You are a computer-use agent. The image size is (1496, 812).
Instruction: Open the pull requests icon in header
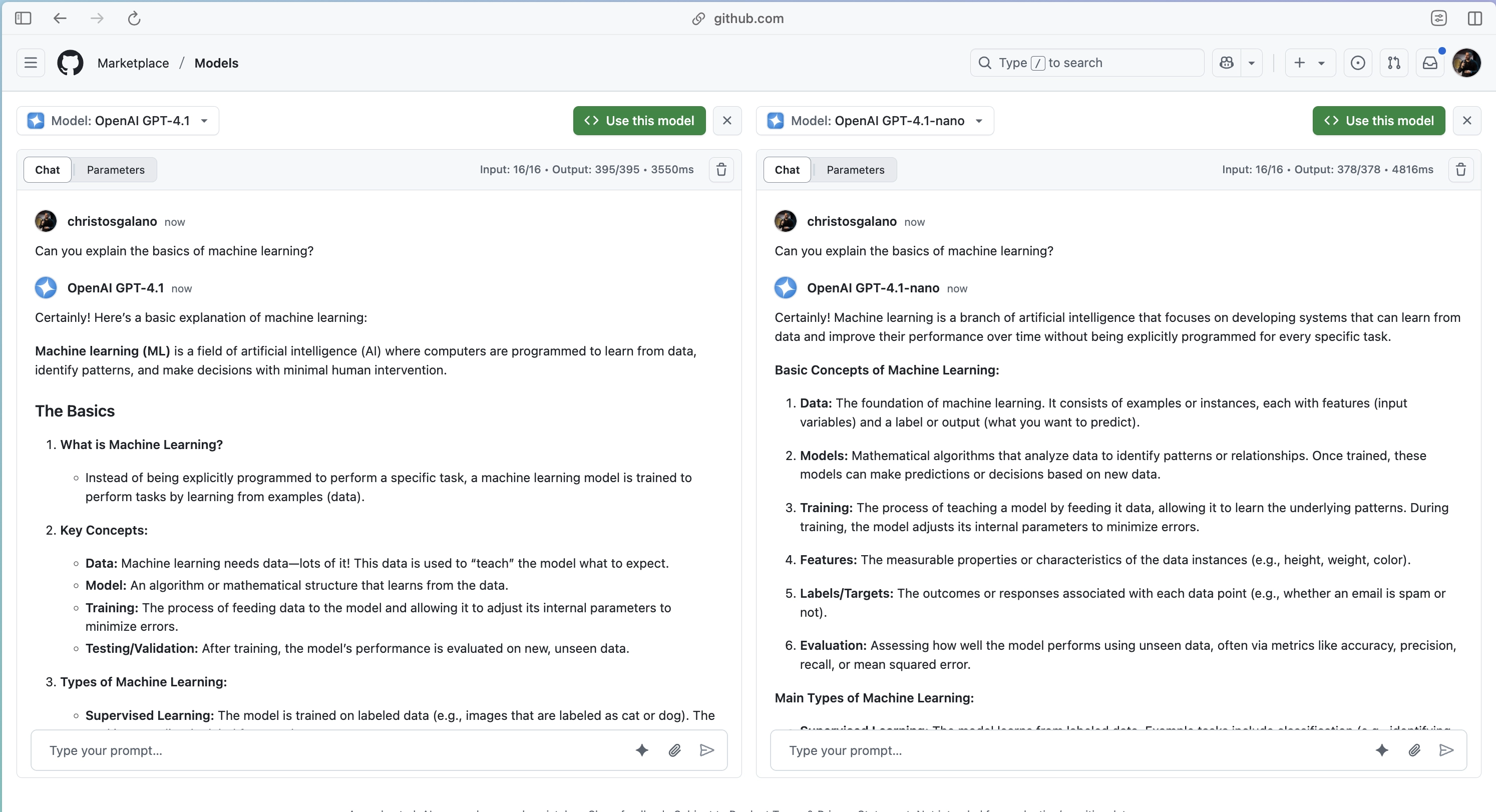pos(1394,63)
